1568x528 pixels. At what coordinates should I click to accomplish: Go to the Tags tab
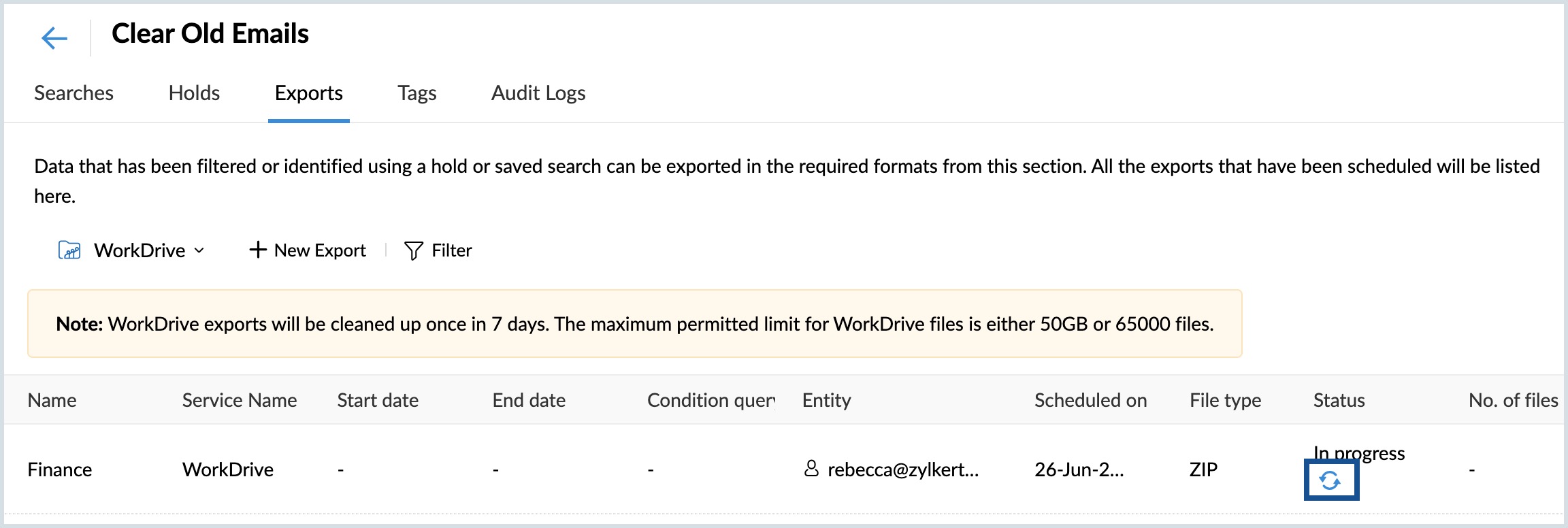point(417,93)
